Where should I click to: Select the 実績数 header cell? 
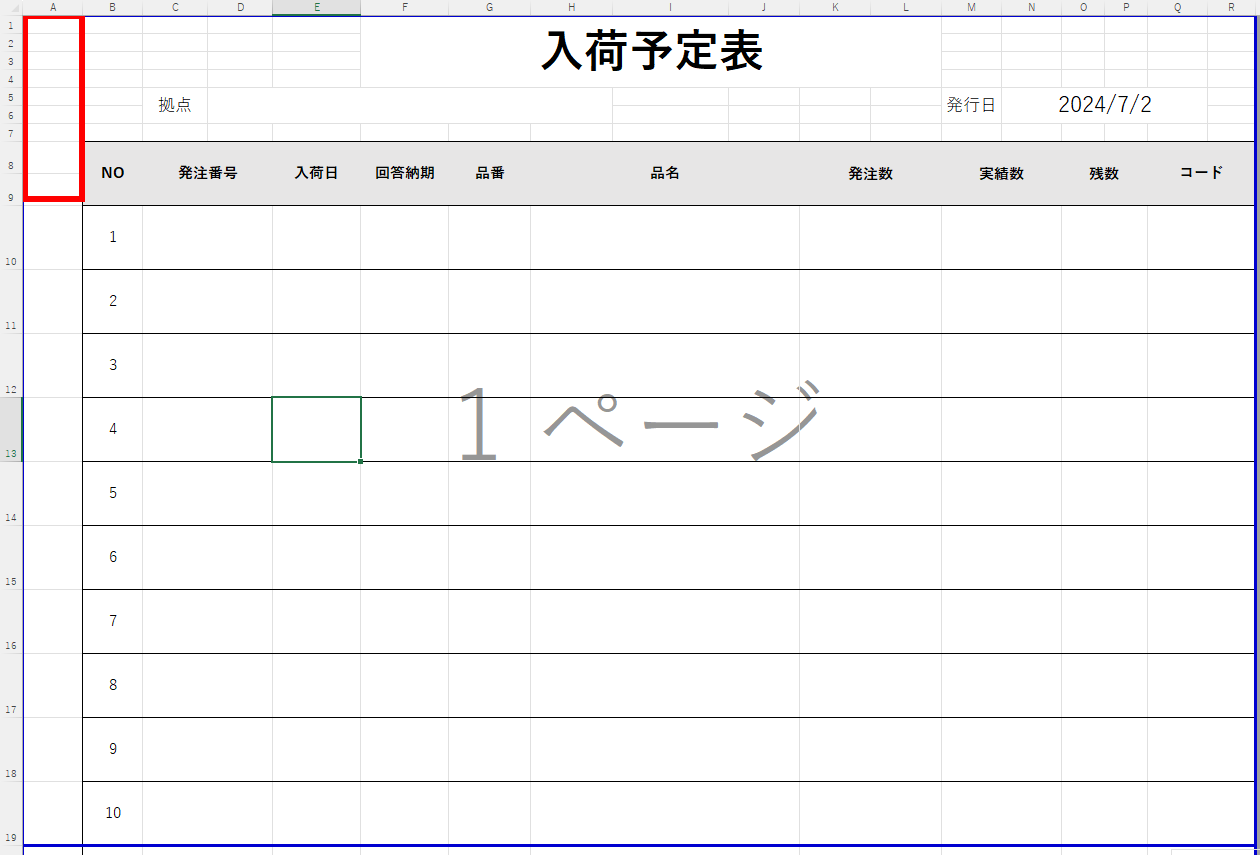click(1001, 173)
